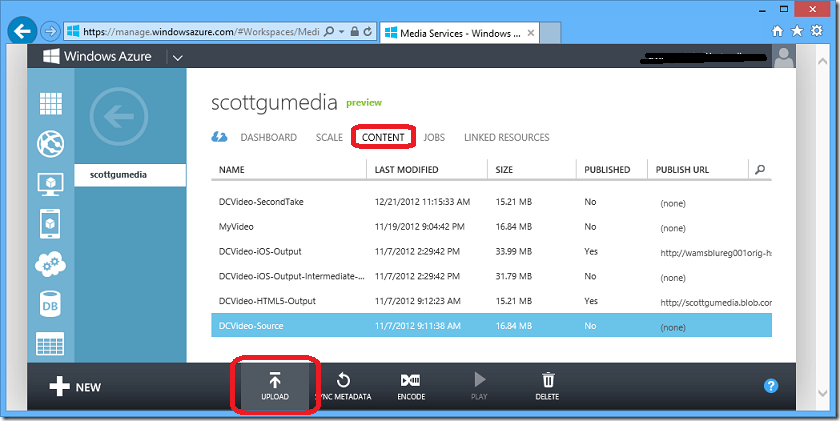Viewport: 840px width, 421px height.
Task: Select the DCVideo-Source row
Action: [491, 326]
